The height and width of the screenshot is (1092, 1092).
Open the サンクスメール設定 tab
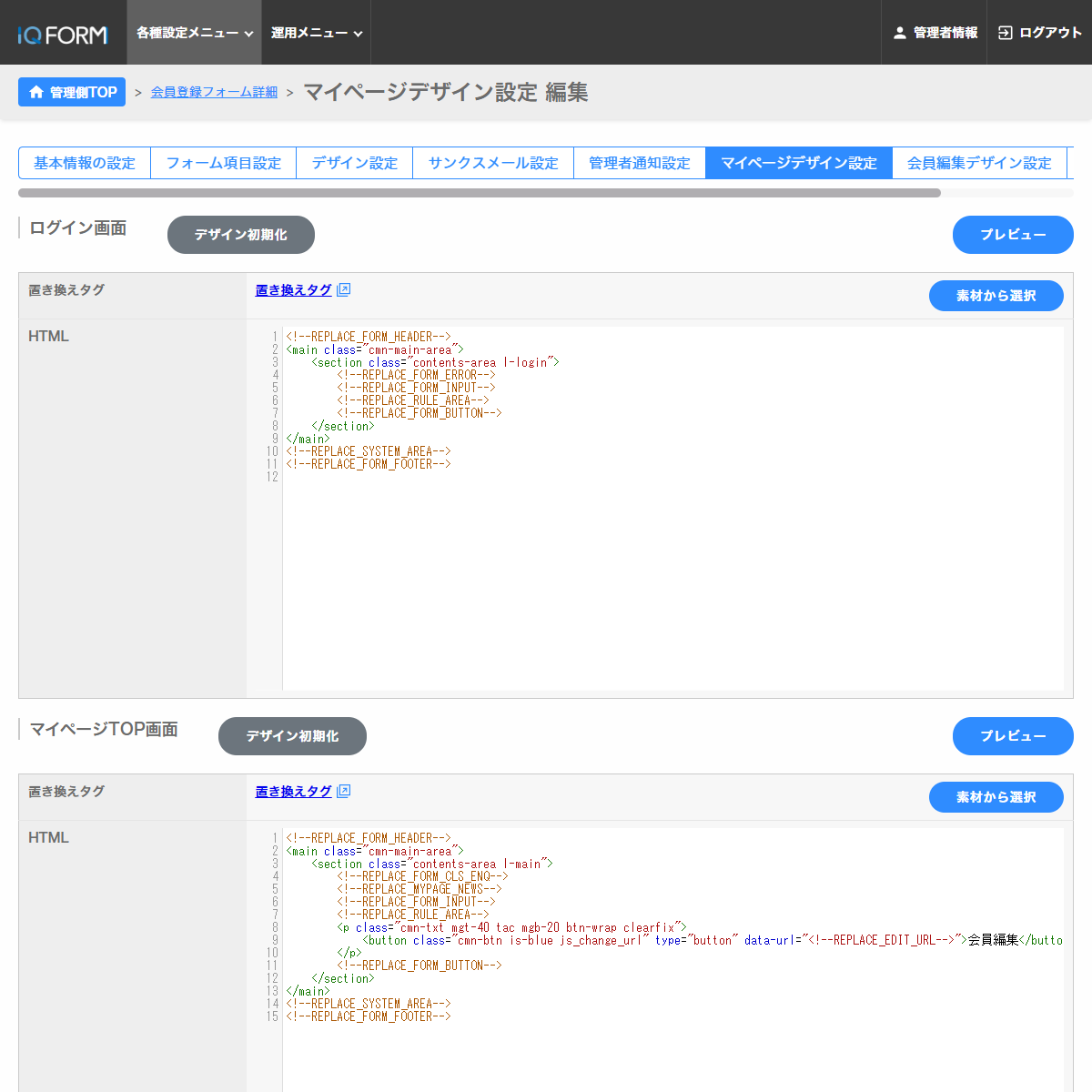(x=492, y=162)
